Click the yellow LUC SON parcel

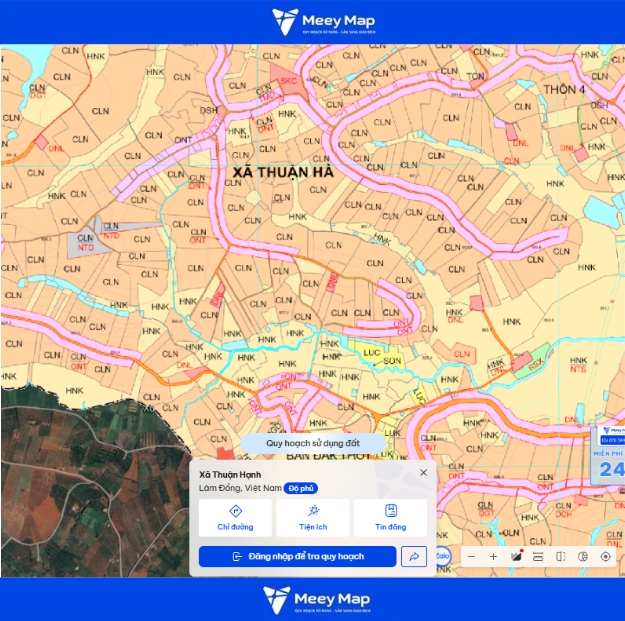379,355
